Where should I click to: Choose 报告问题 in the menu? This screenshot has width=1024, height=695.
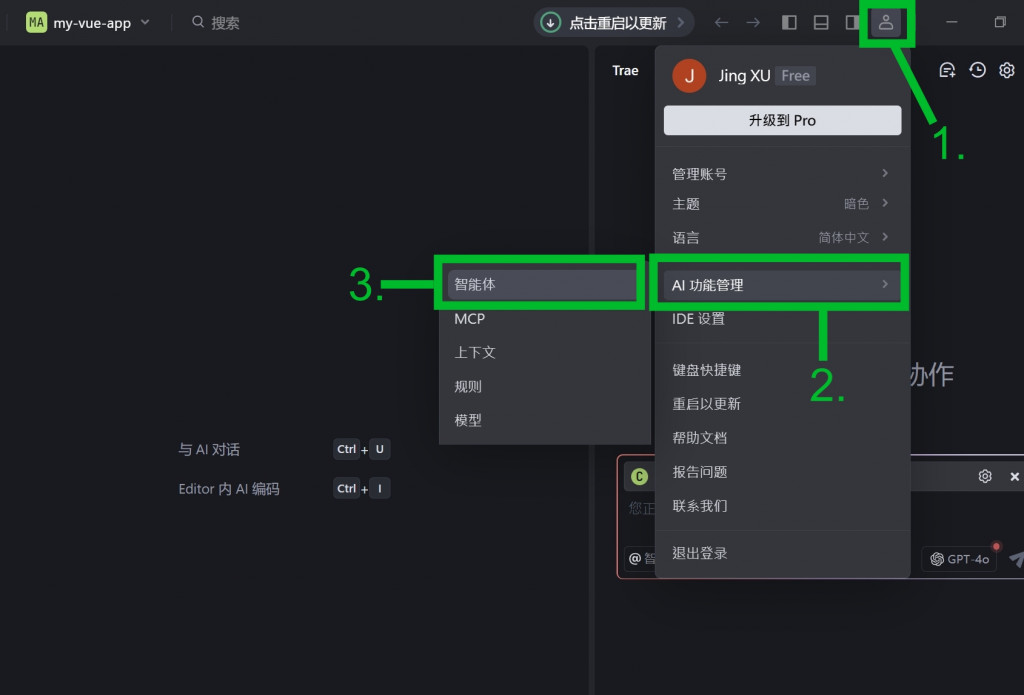pyautogui.click(x=782, y=472)
